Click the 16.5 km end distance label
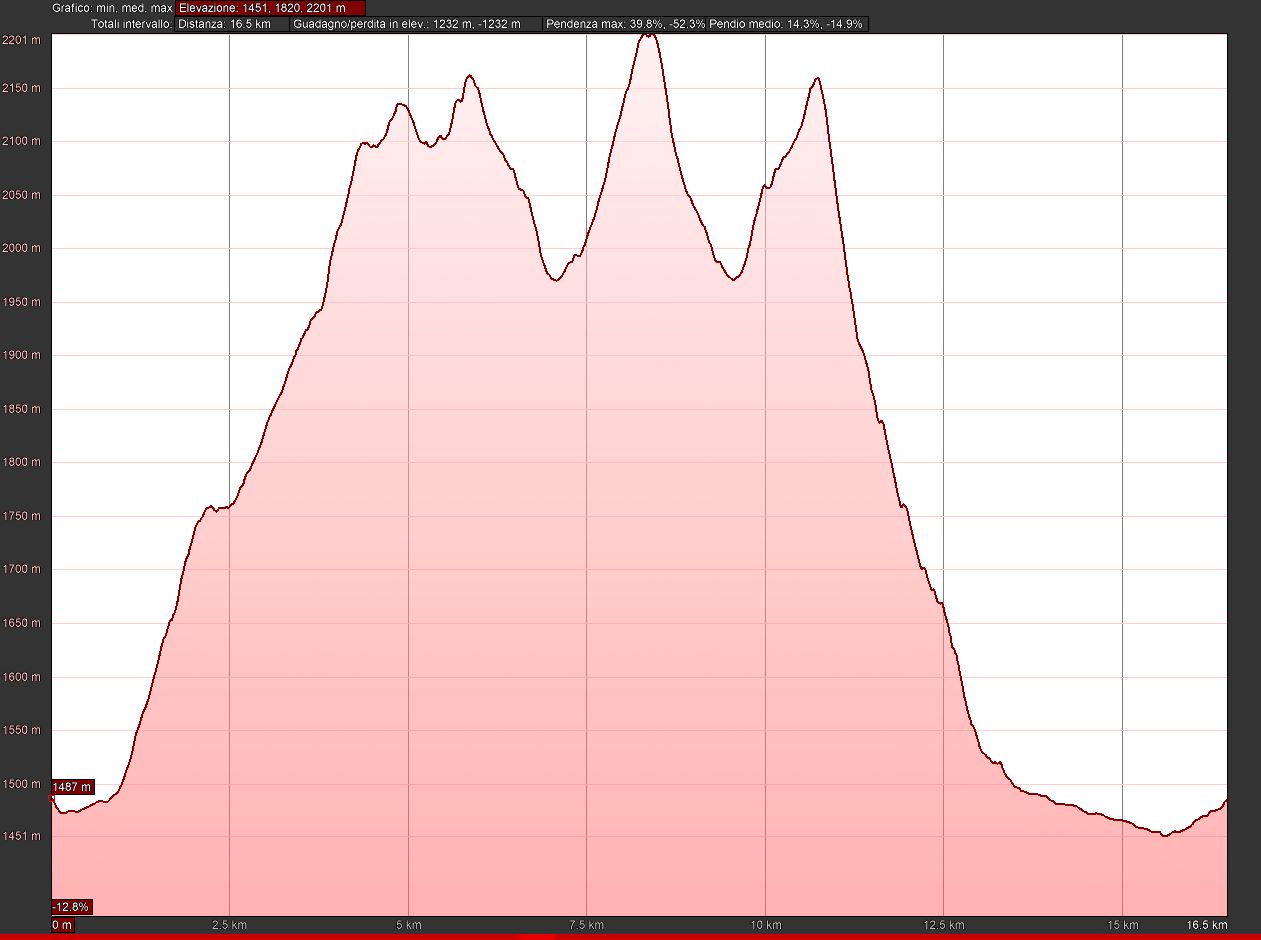Image resolution: width=1261 pixels, height=940 pixels. 1208,925
